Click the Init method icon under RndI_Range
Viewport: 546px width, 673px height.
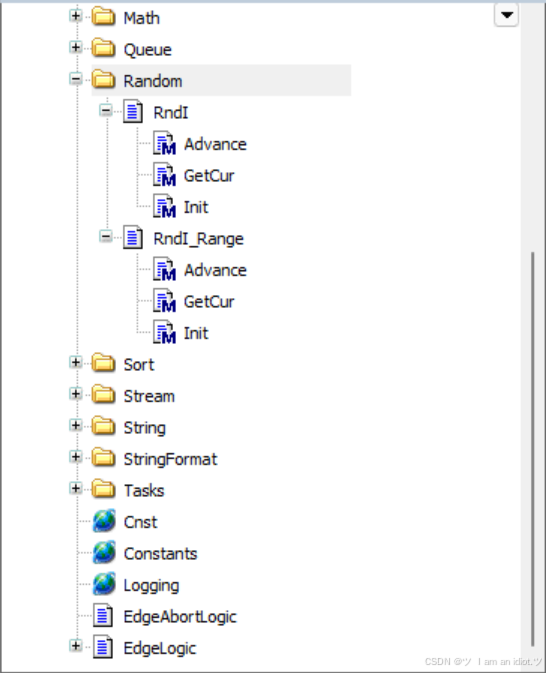164,332
